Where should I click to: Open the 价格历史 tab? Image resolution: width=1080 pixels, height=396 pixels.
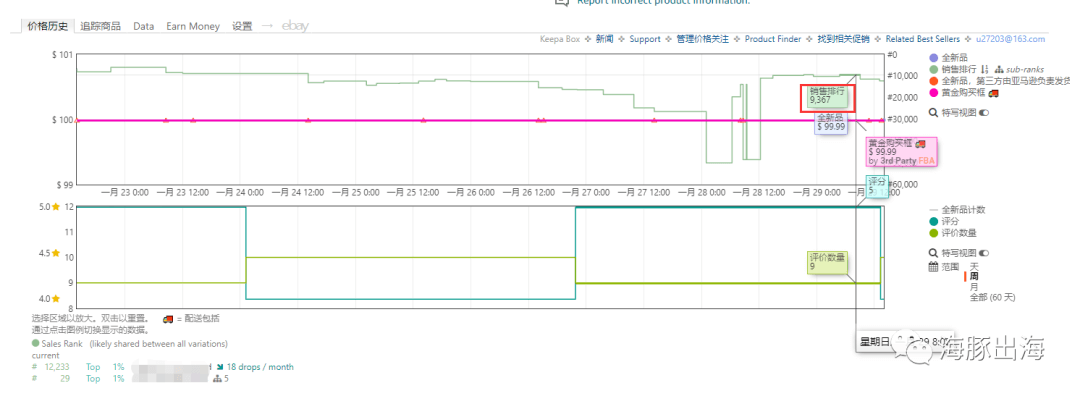[x=48, y=26]
